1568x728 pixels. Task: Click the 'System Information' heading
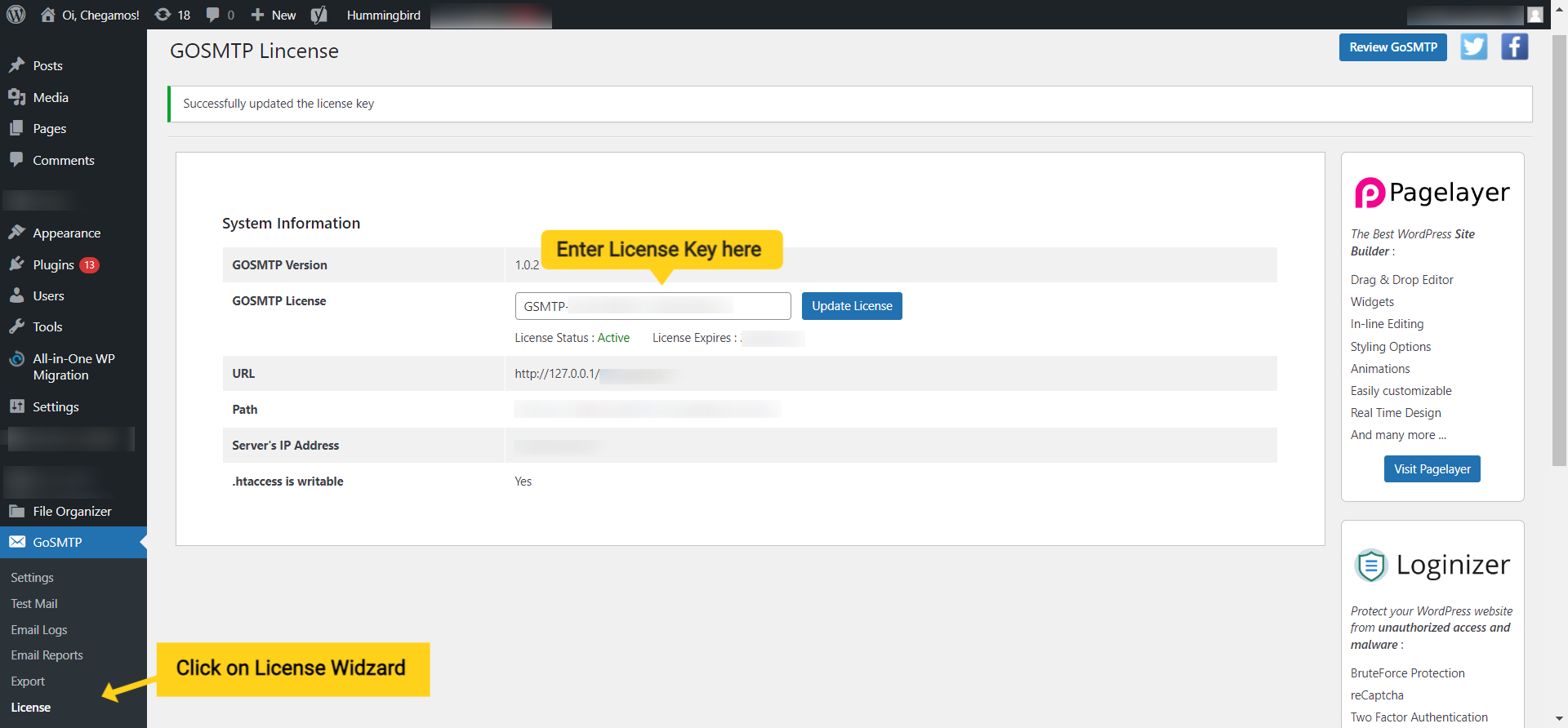click(291, 224)
